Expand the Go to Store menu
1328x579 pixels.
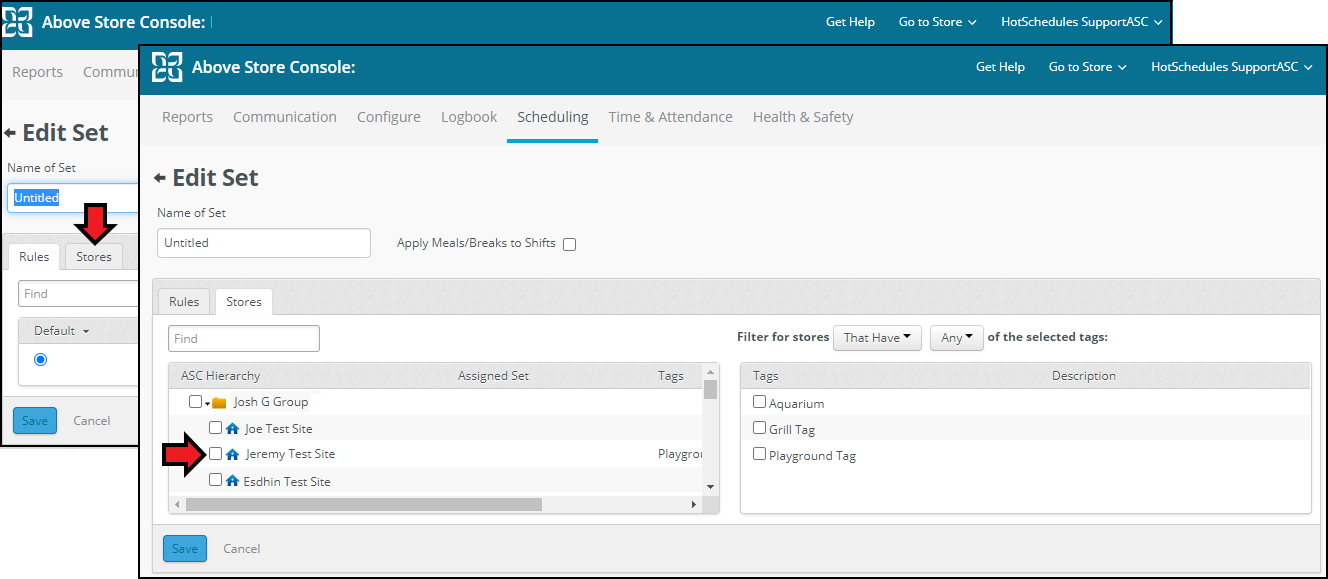tap(1087, 67)
